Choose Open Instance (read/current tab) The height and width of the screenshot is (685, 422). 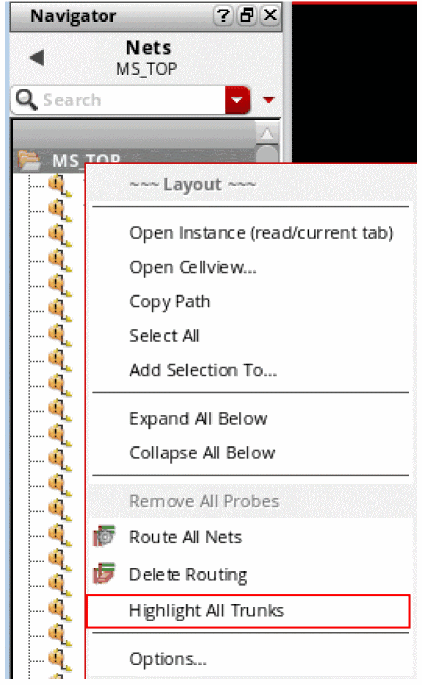tap(261, 233)
